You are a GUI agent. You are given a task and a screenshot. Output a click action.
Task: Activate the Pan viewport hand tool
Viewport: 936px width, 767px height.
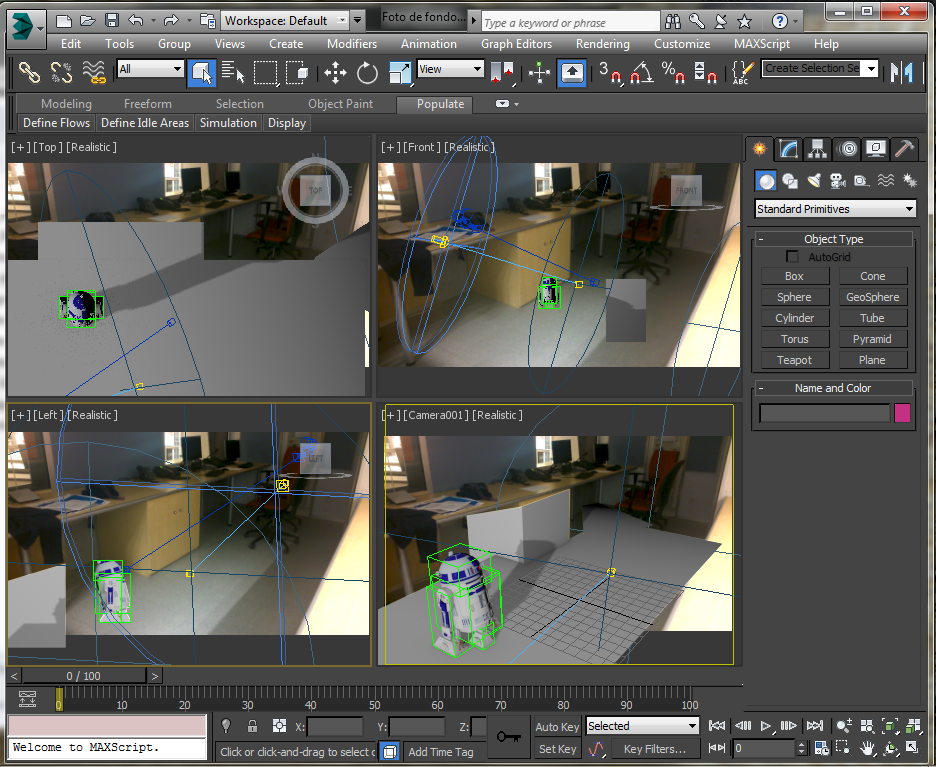866,747
